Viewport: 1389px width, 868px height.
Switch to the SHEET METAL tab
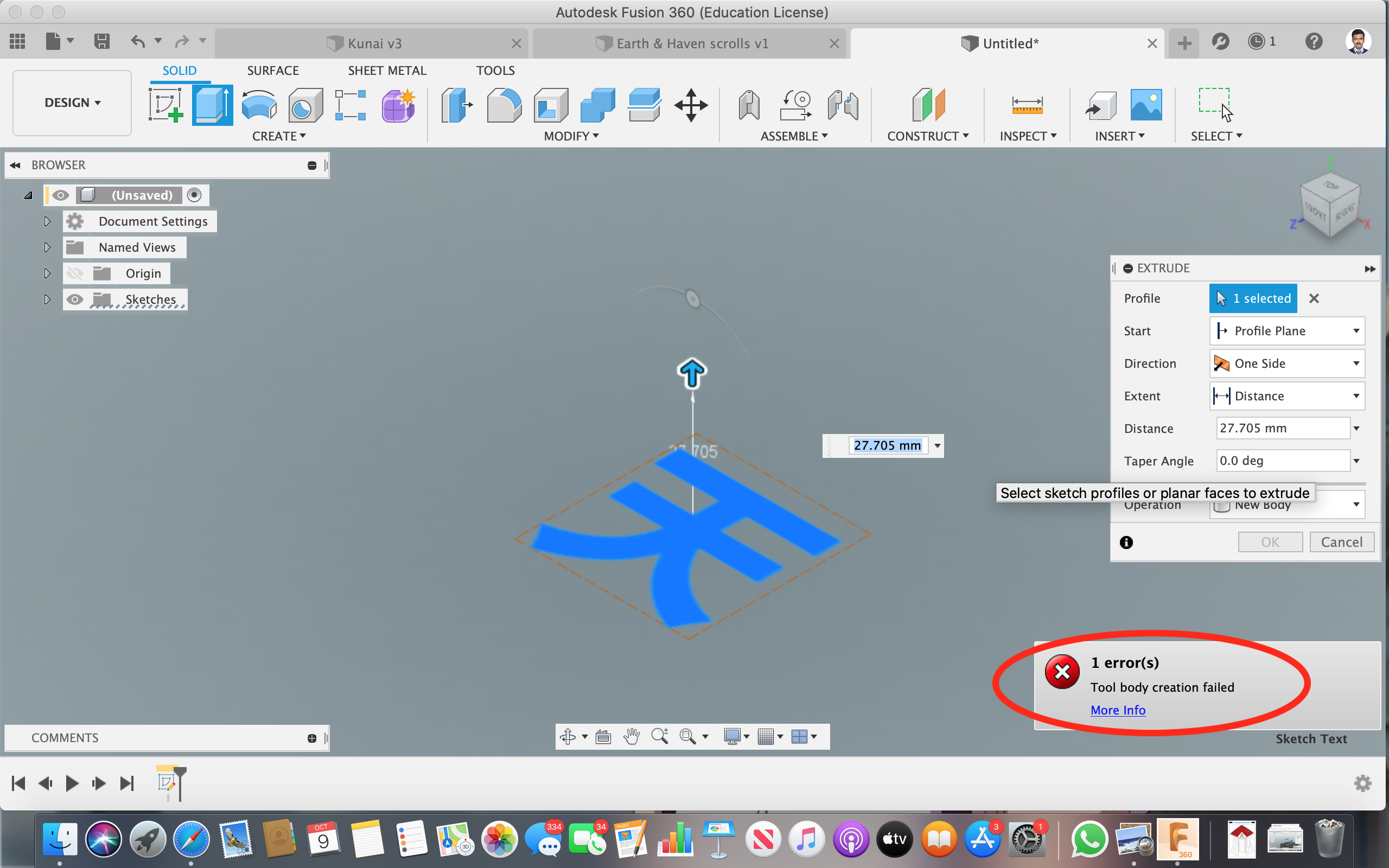point(387,70)
